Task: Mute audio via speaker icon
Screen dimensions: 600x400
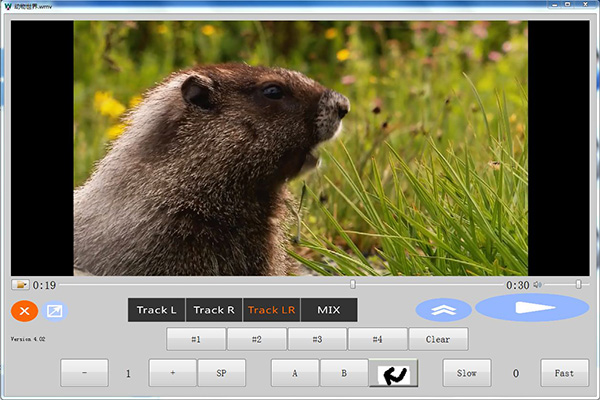Action: click(538, 284)
